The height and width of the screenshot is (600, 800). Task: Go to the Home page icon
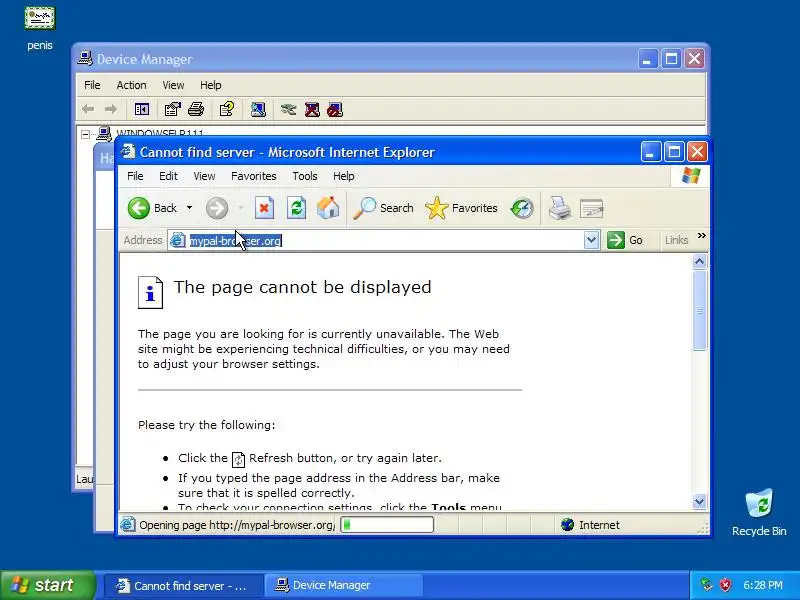pyautogui.click(x=328, y=208)
